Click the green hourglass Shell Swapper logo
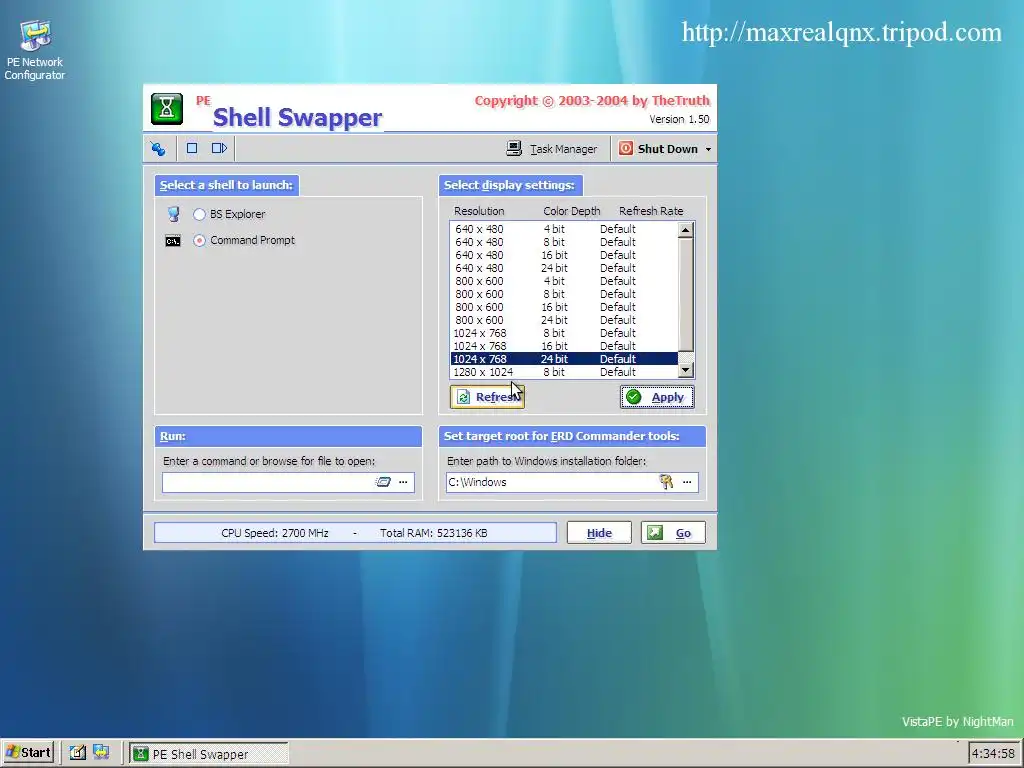 [167, 108]
